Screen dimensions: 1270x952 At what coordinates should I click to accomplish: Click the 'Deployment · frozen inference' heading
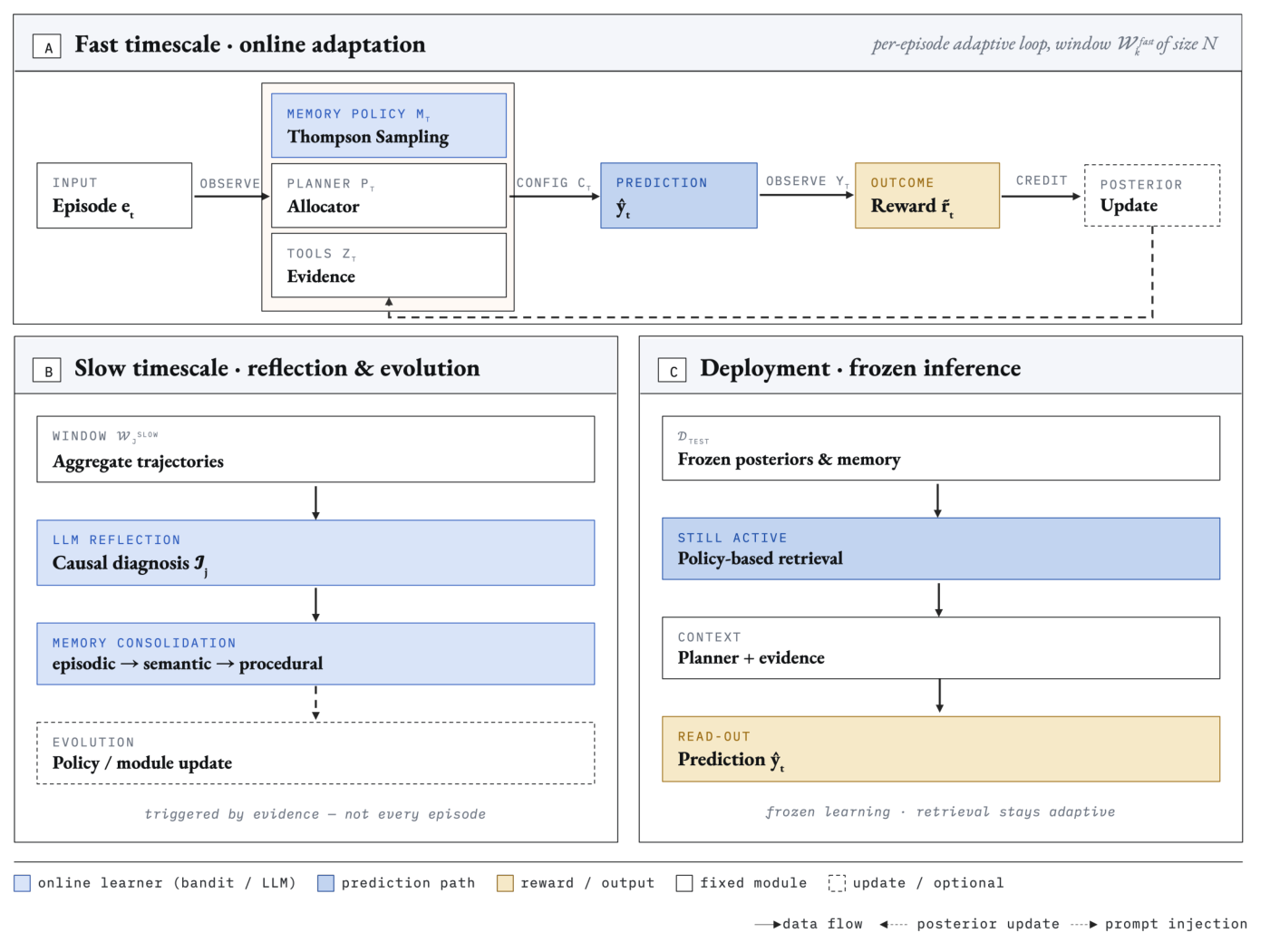(860, 368)
